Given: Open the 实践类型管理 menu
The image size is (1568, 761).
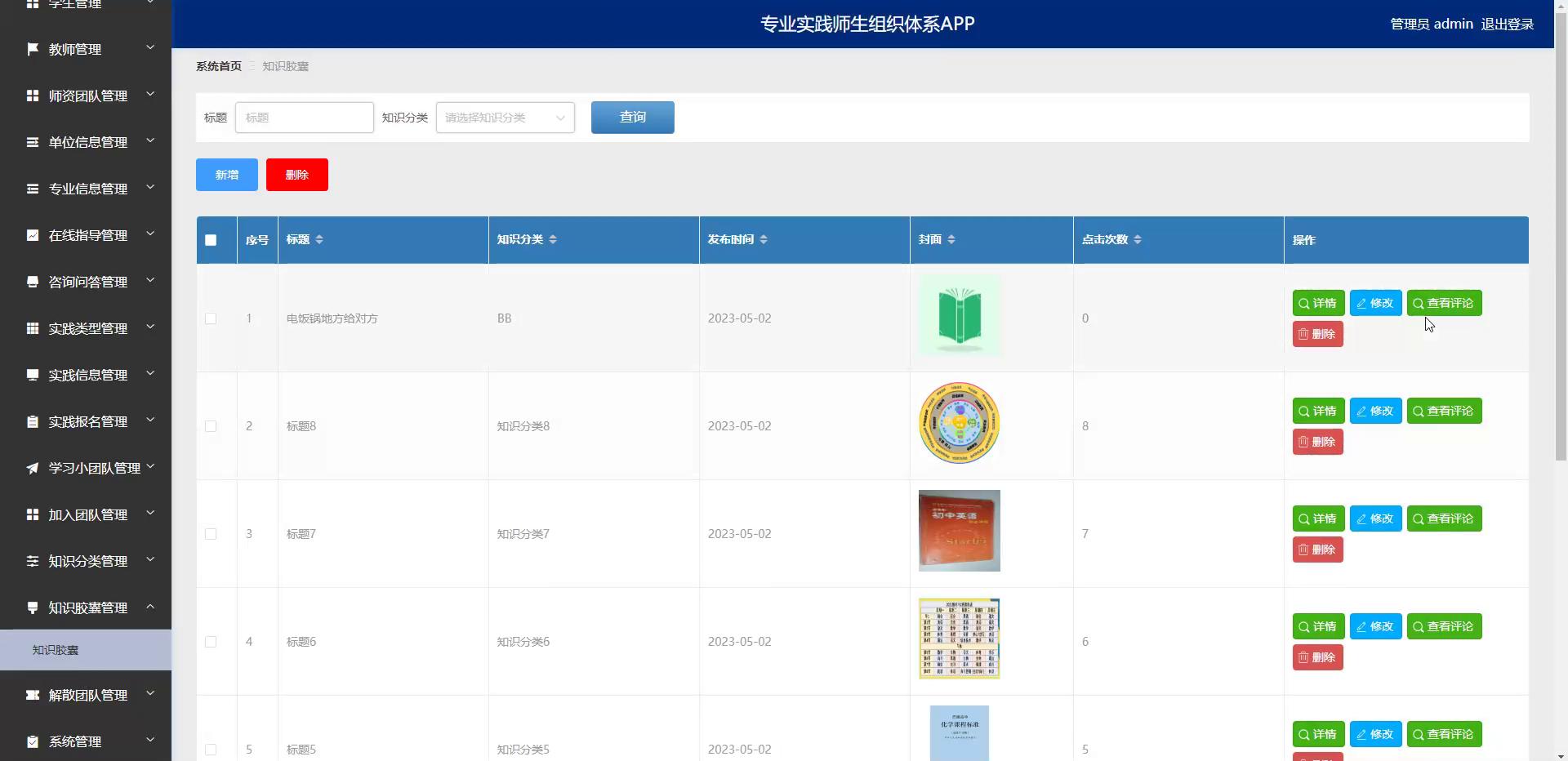Looking at the screenshot, I should 86,328.
